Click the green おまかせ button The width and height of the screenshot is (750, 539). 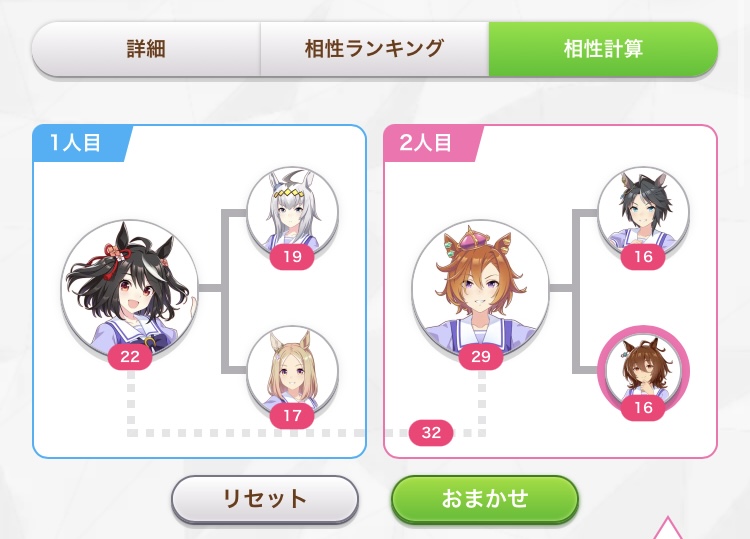[485, 499]
